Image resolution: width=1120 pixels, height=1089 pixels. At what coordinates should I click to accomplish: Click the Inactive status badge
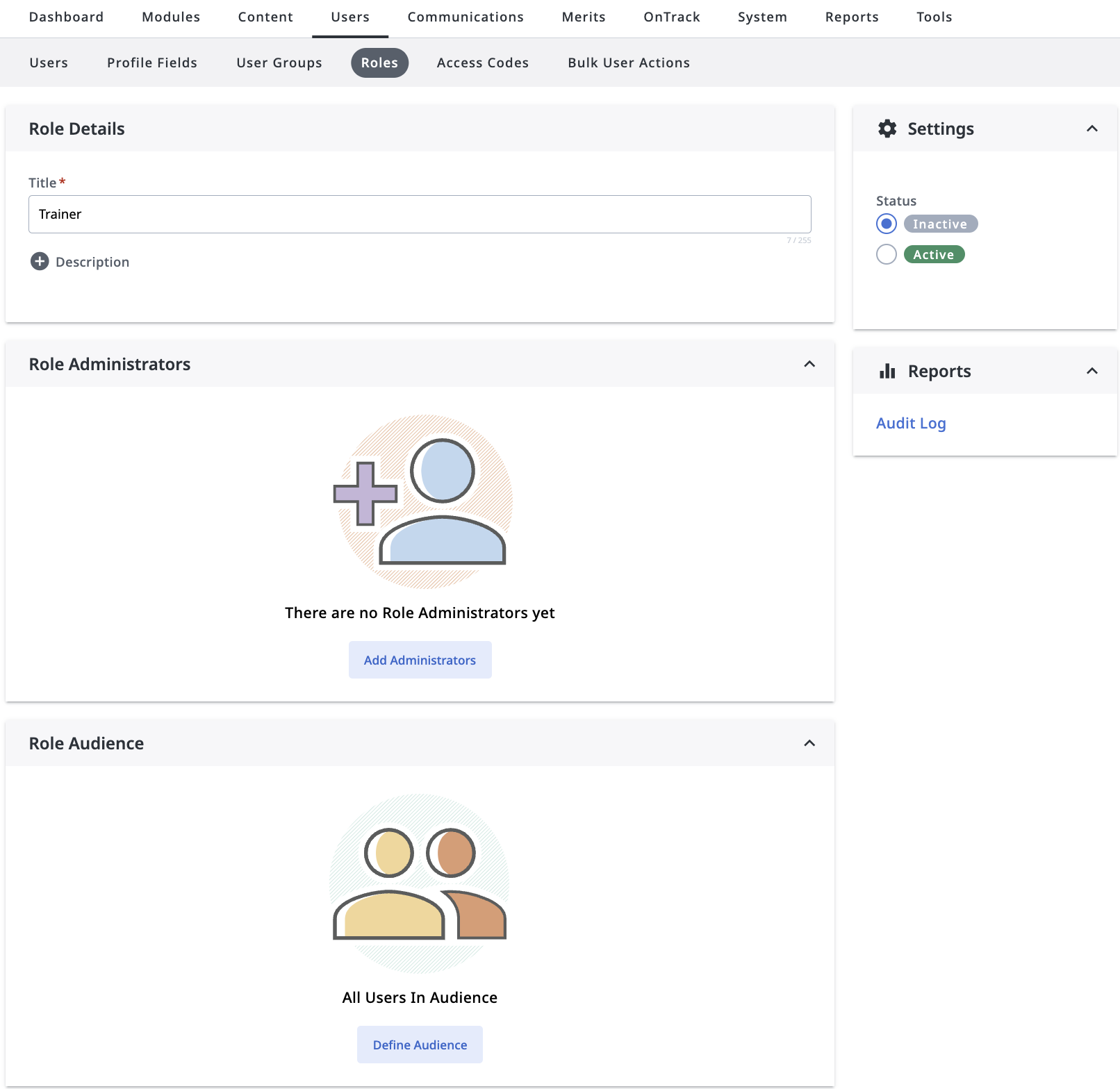coord(941,224)
